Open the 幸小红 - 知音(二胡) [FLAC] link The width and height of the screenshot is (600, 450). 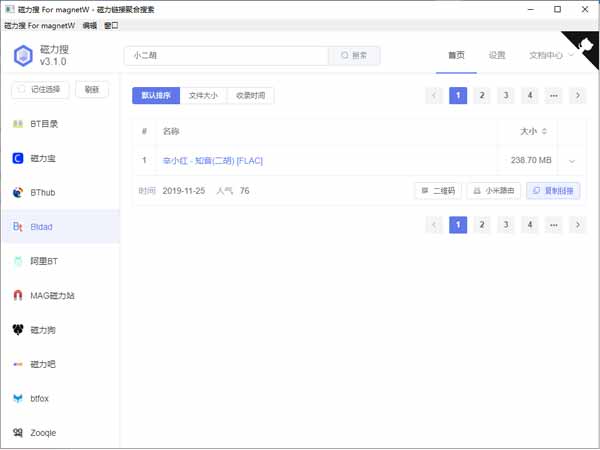click(212, 160)
